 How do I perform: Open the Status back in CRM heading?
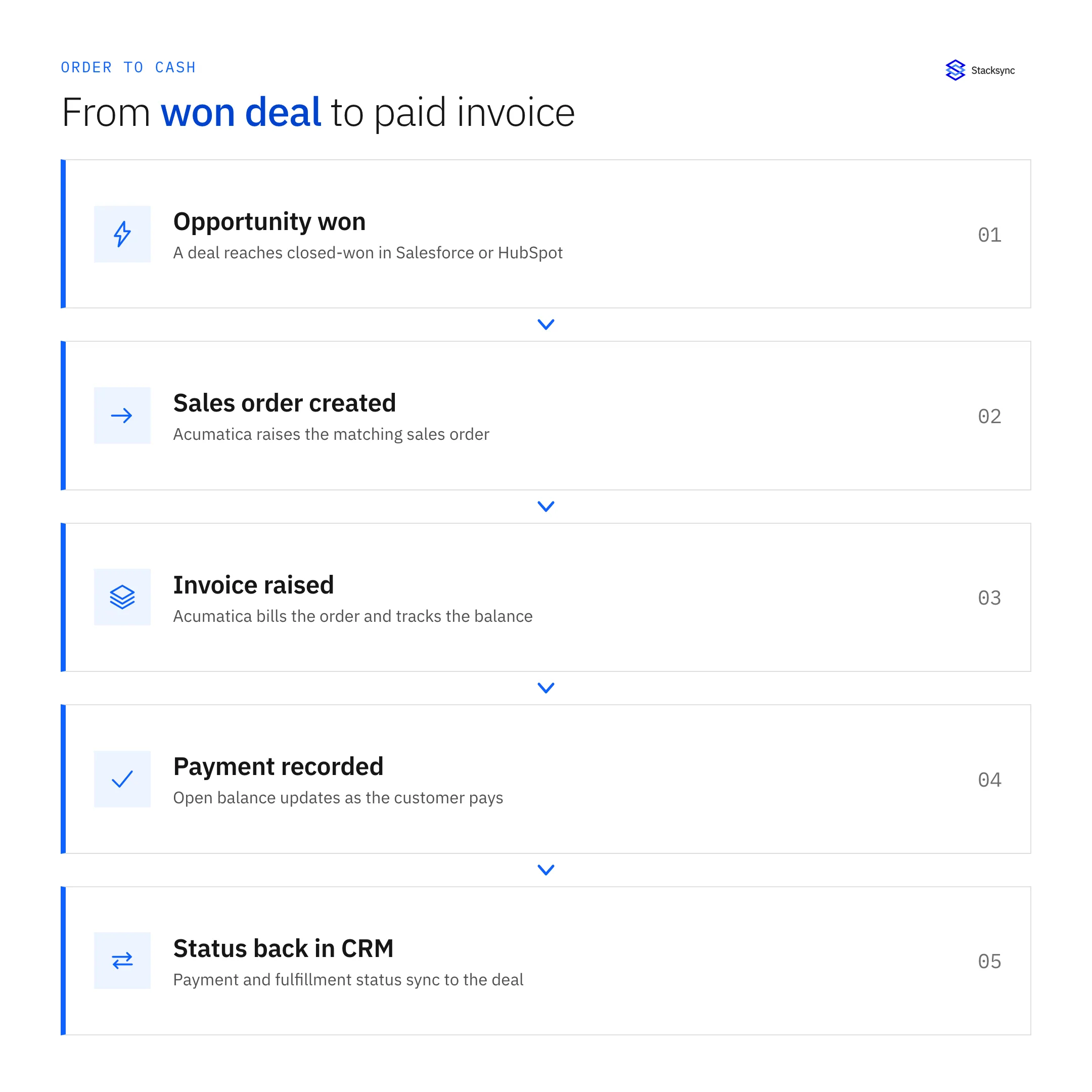pyautogui.click(x=283, y=948)
